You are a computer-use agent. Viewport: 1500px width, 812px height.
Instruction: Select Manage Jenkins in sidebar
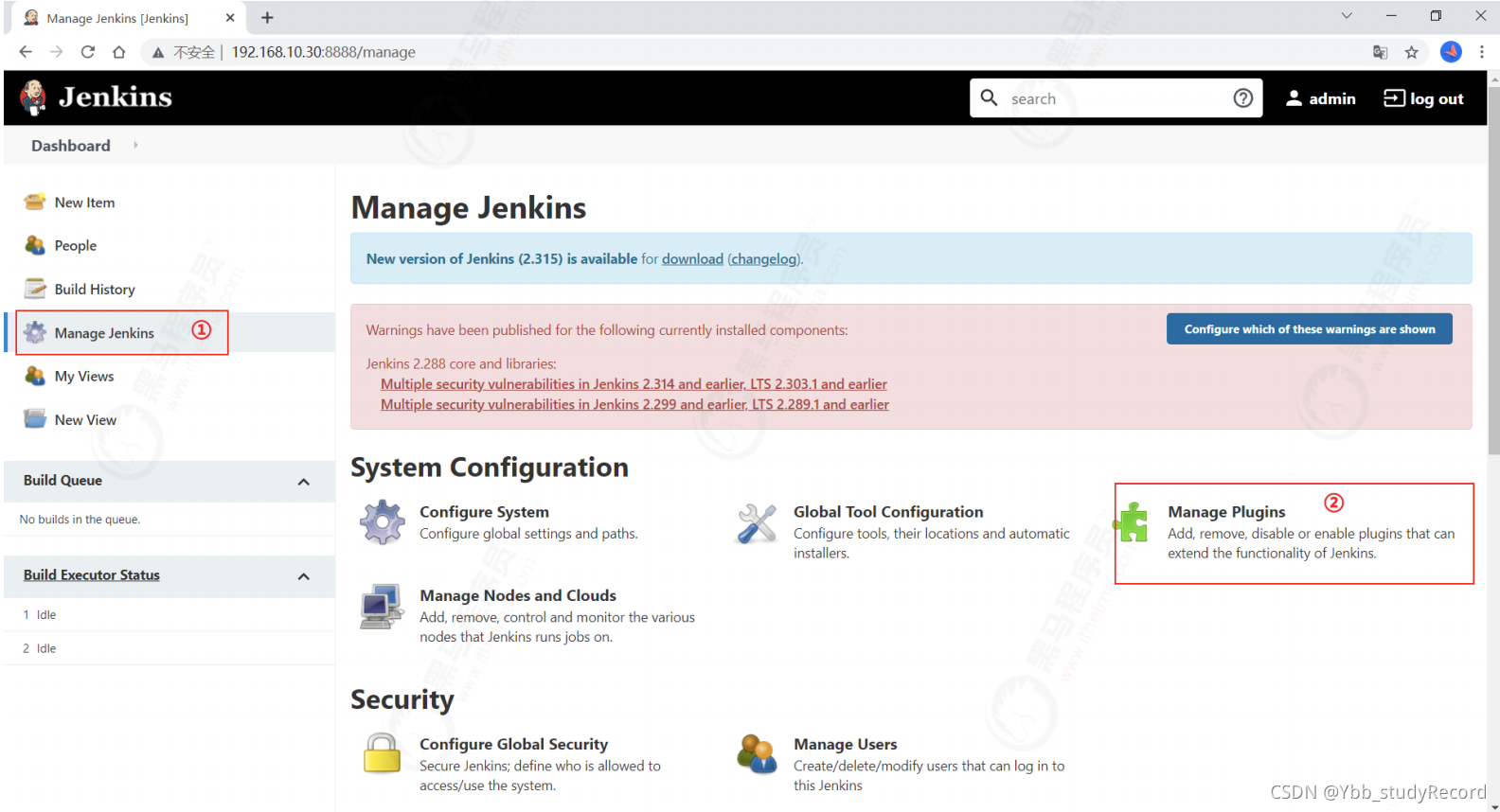(x=104, y=333)
